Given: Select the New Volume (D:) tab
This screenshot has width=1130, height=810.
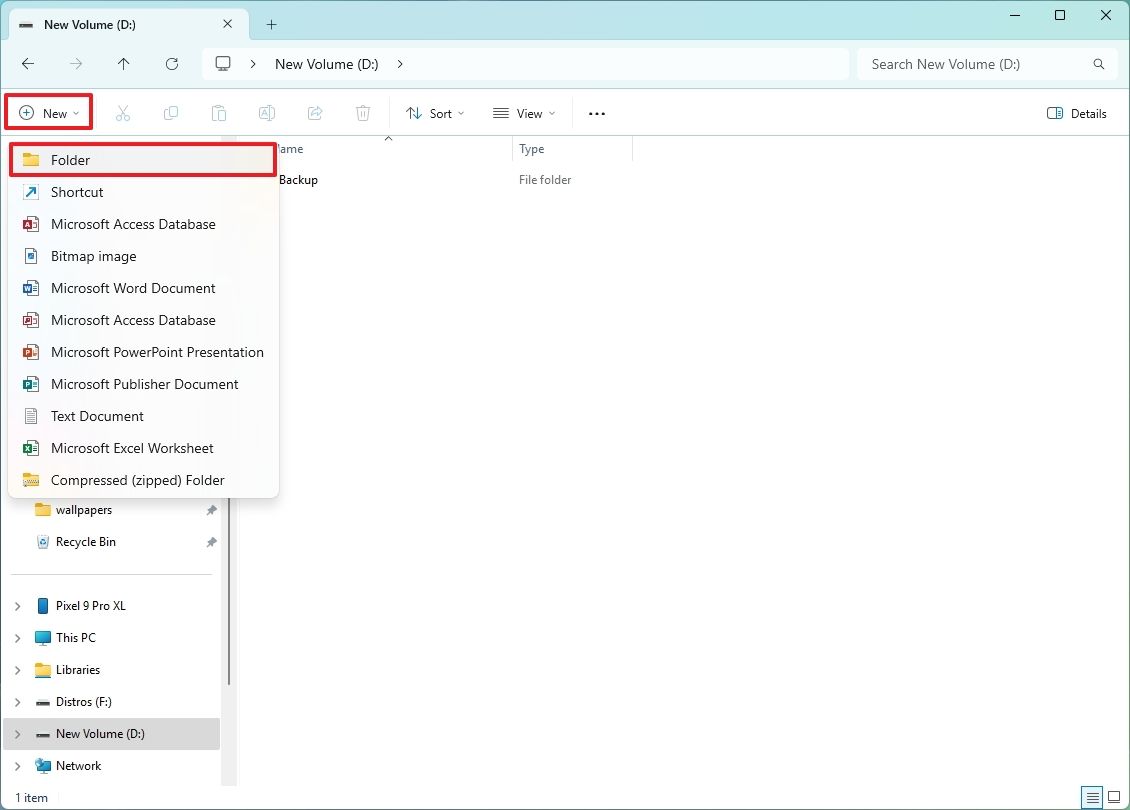Looking at the screenshot, I should pyautogui.click(x=90, y=24).
